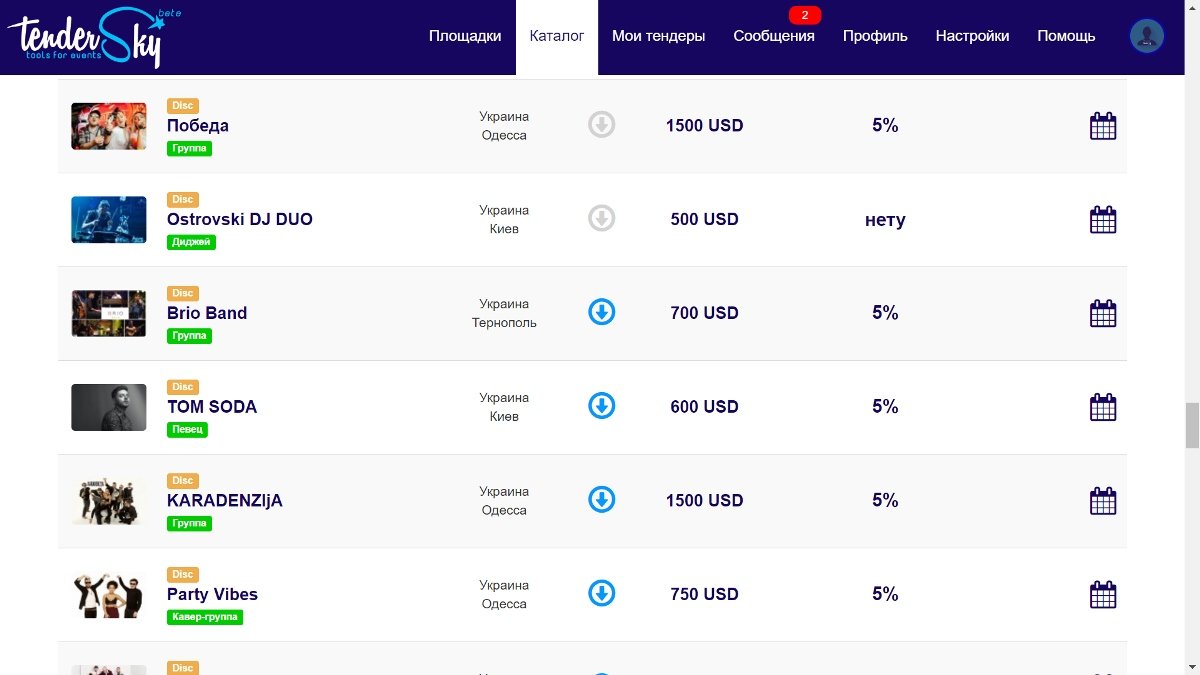Expand details arrow for Brio Band

pos(601,312)
